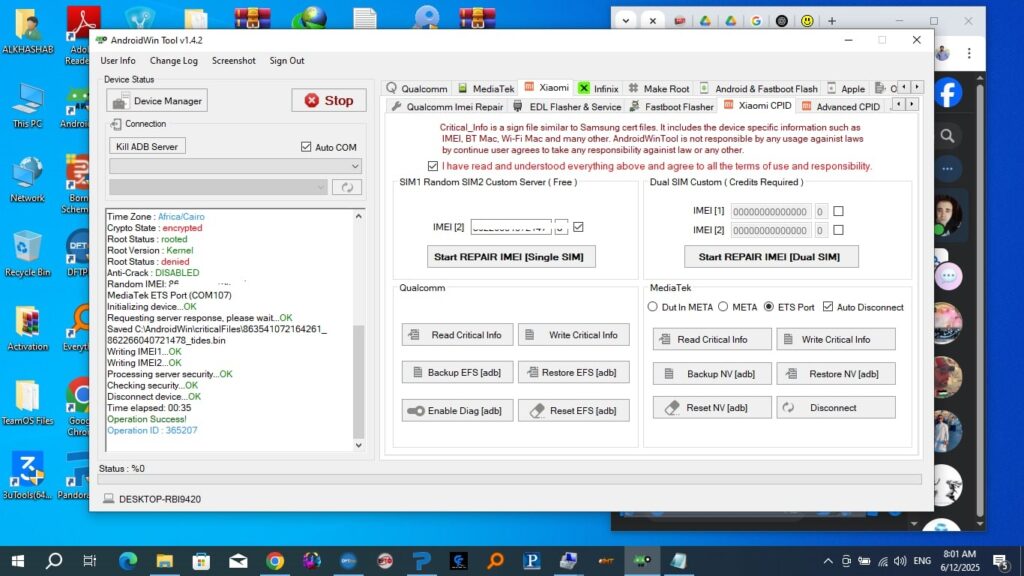Image resolution: width=1024 pixels, height=576 pixels.
Task: Click the Facebook icon in browser
Action: [946, 93]
